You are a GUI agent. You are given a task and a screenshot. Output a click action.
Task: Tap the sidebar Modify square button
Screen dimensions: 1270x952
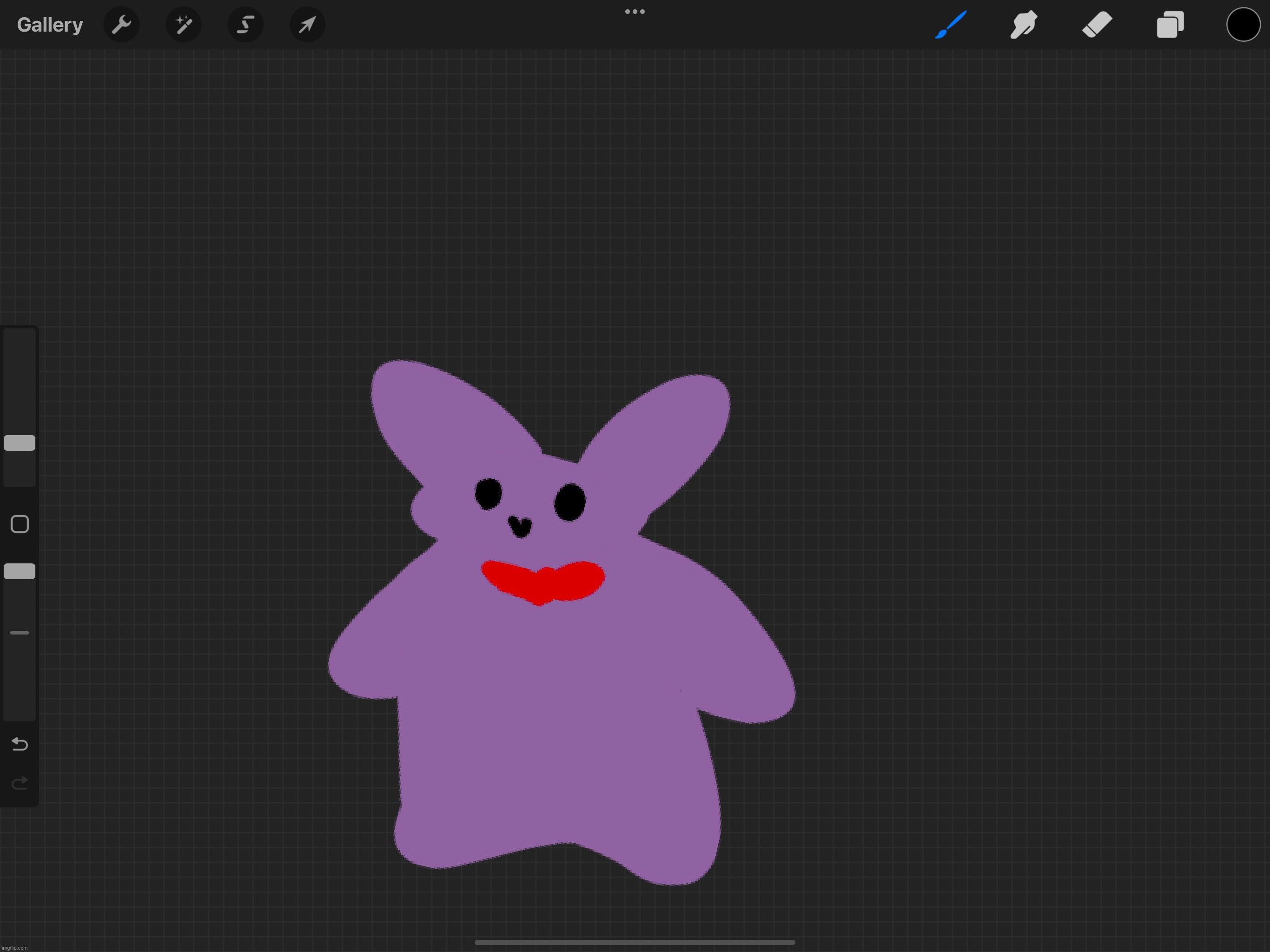20,524
